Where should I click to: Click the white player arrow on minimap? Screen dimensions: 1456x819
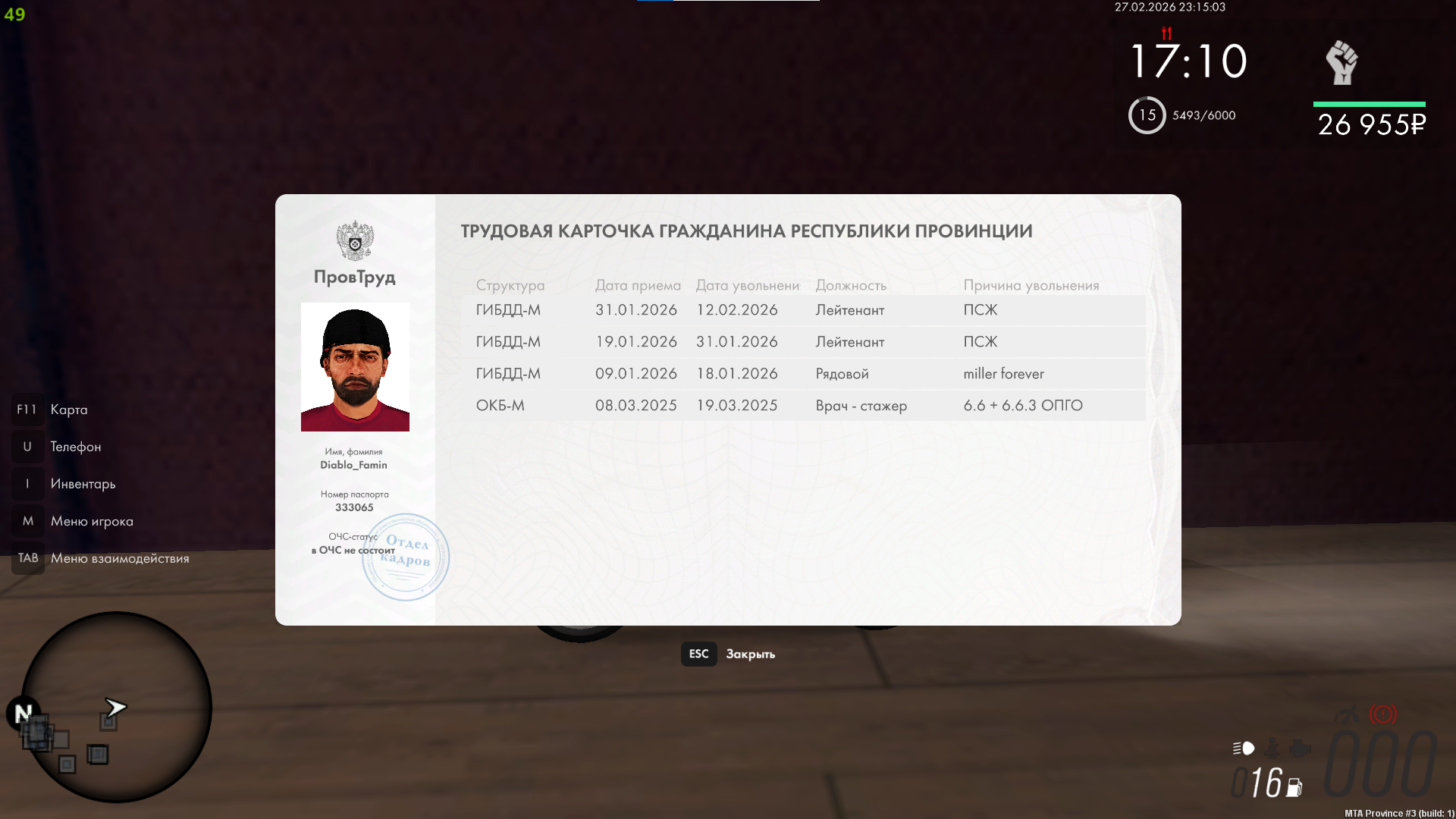(115, 708)
